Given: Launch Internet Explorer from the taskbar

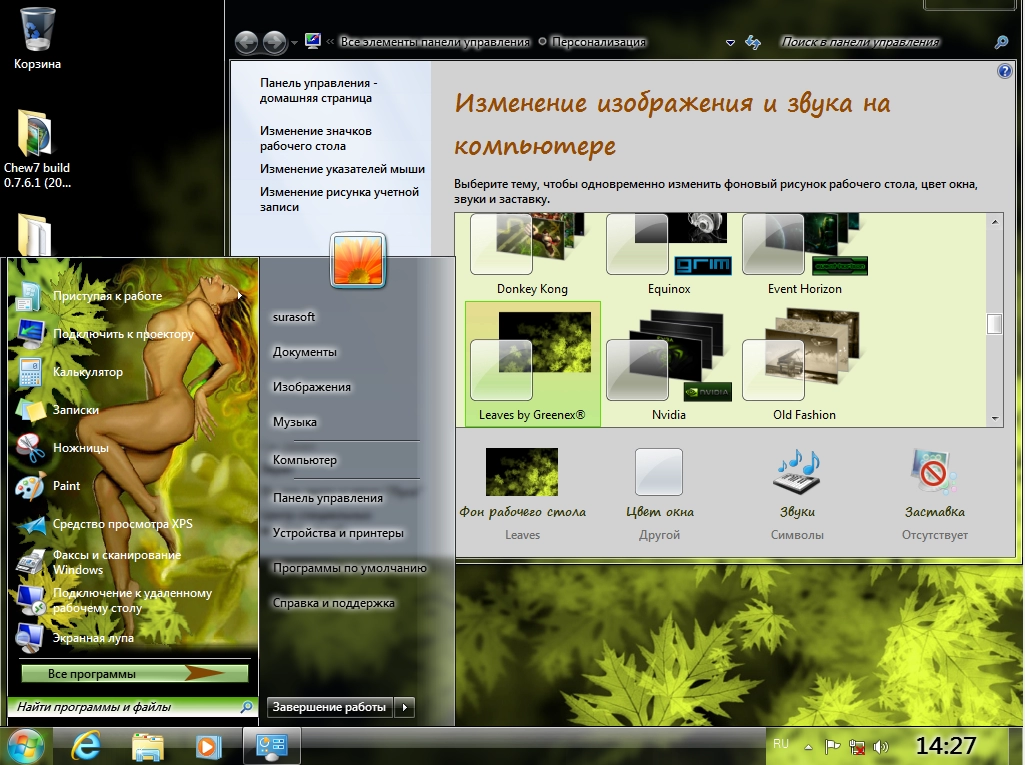Looking at the screenshot, I should pos(86,745).
